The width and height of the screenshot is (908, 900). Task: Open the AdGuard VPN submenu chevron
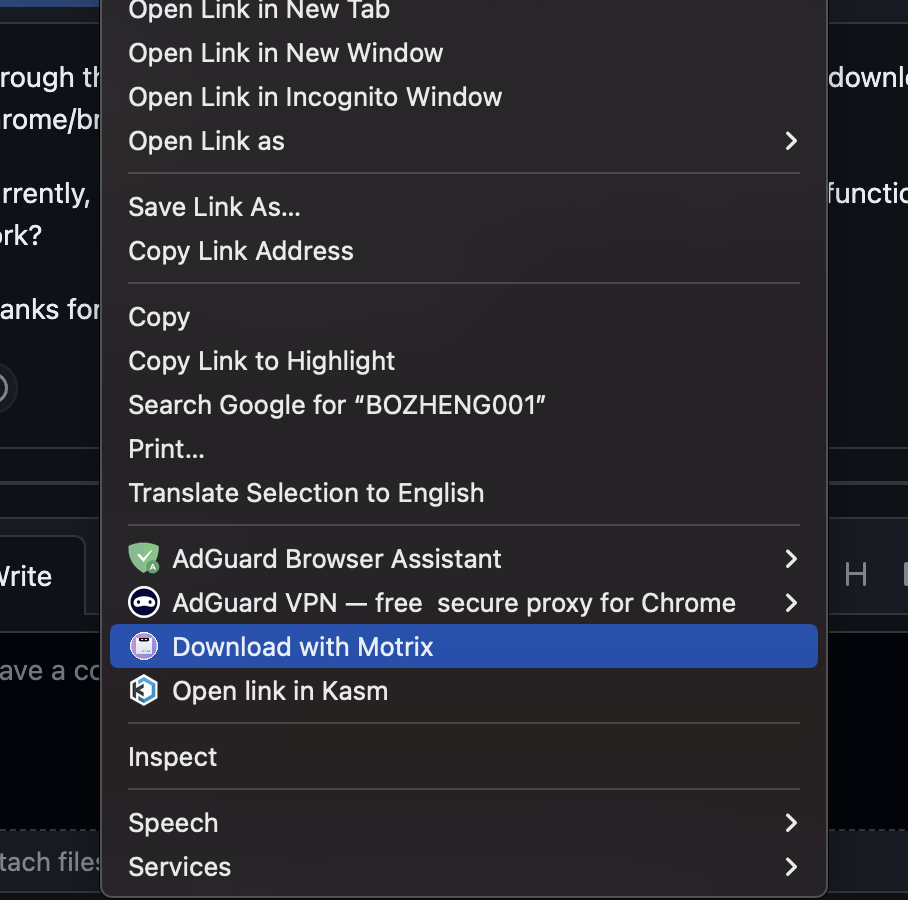[791, 602]
